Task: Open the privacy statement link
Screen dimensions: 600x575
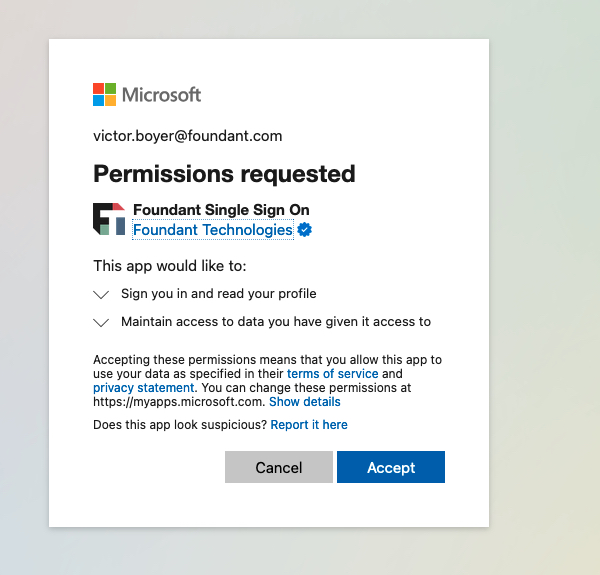Action: point(143,388)
